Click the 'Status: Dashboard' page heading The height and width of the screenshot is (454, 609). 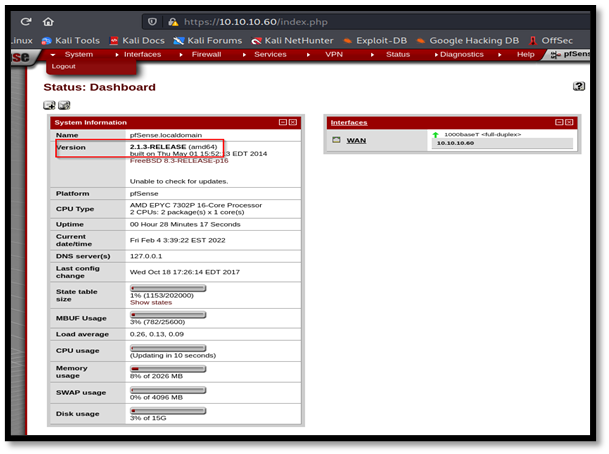(x=99, y=87)
